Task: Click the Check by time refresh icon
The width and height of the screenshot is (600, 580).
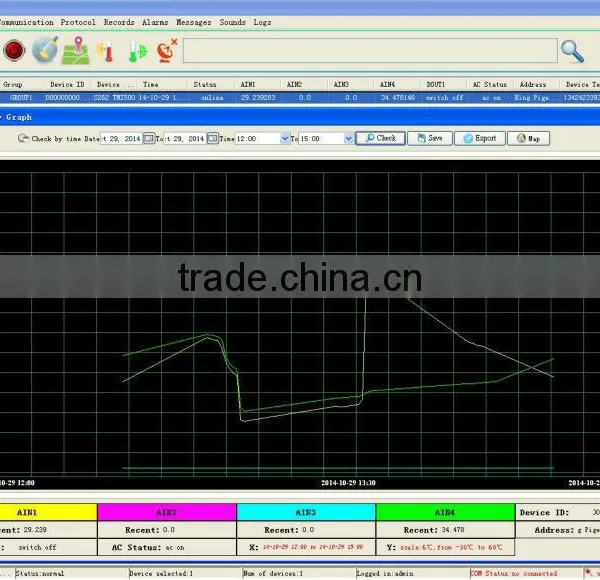Action: click(23, 138)
